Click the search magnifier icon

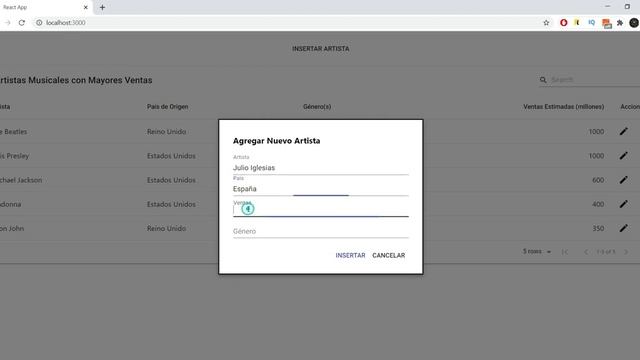tap(543, 80)
